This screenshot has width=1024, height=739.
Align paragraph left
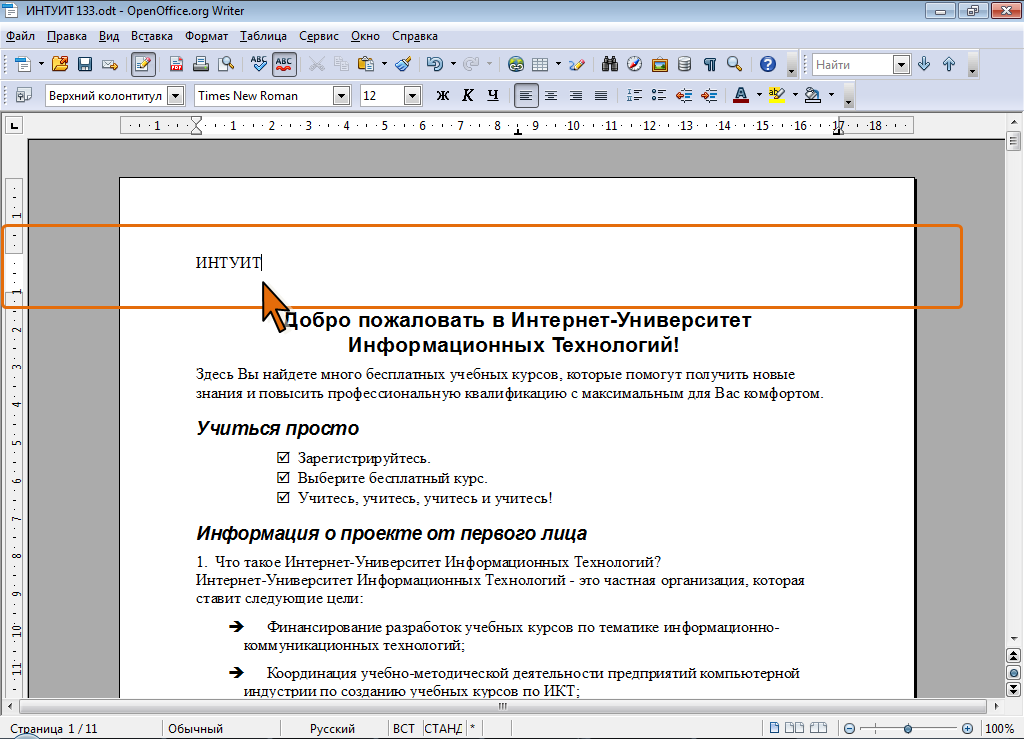[526, 95]
